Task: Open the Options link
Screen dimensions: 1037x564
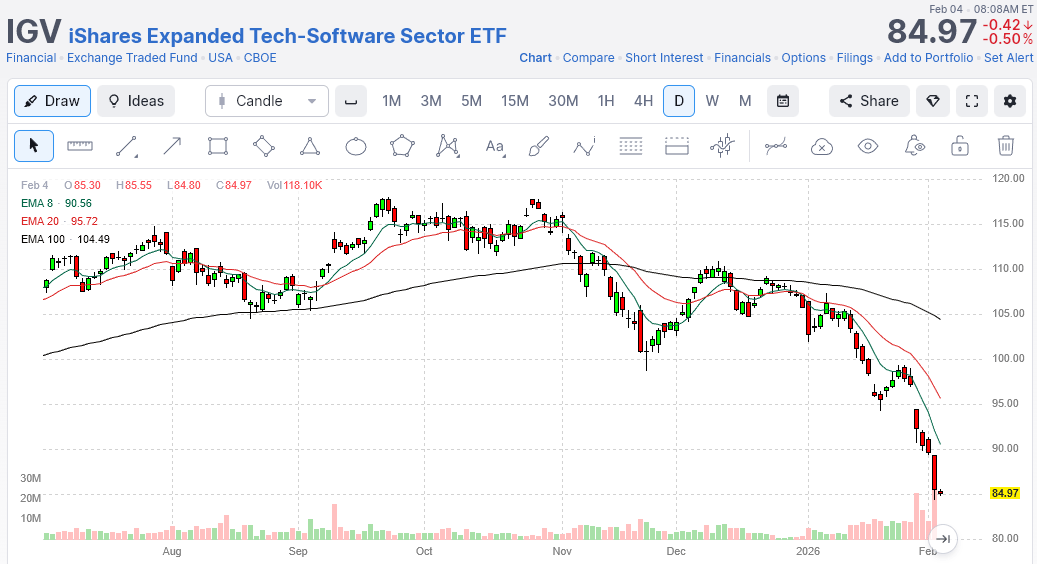Action: click(x=804, y=58)
